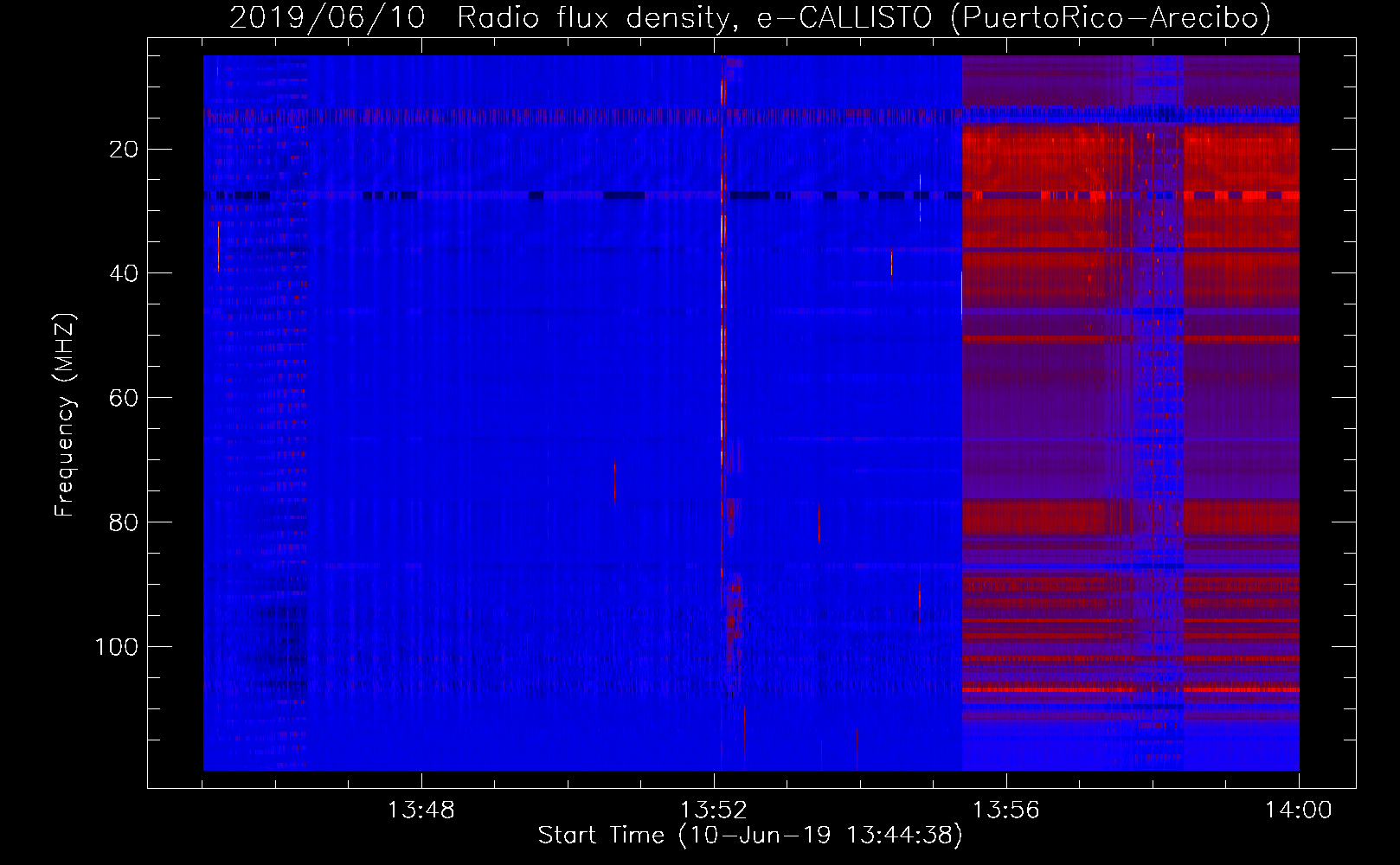
Task: Click the bright red band near 107 MHz
Action: click(x=1130, y=690)
